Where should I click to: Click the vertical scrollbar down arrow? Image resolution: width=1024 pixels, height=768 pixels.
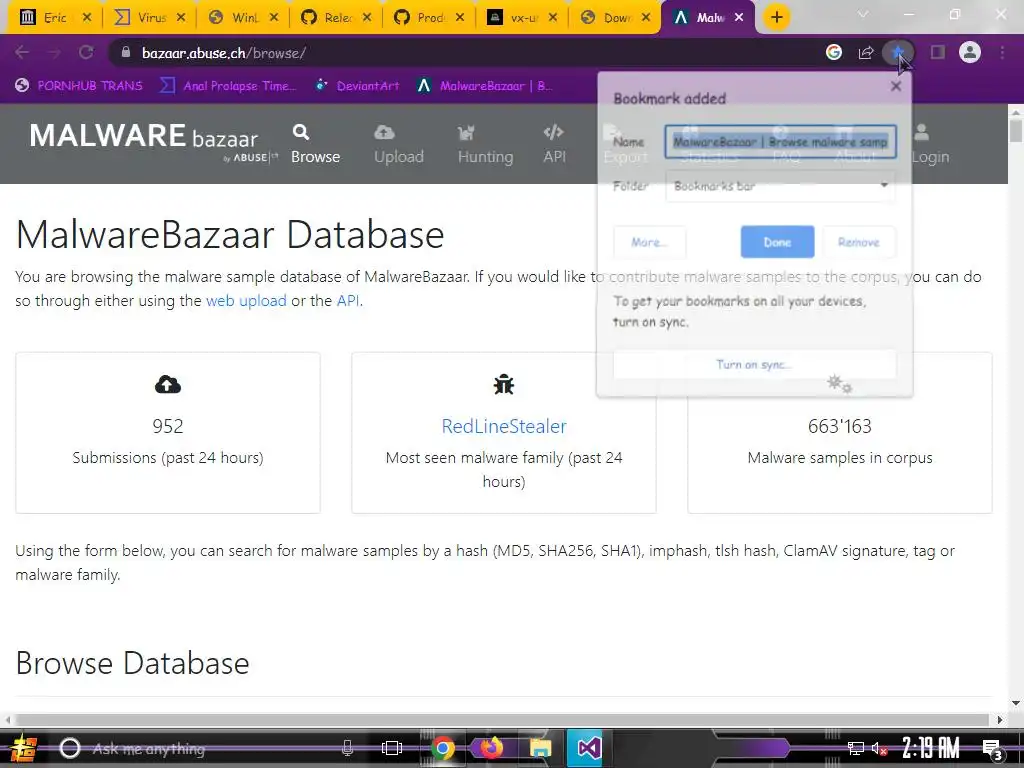1016,704
